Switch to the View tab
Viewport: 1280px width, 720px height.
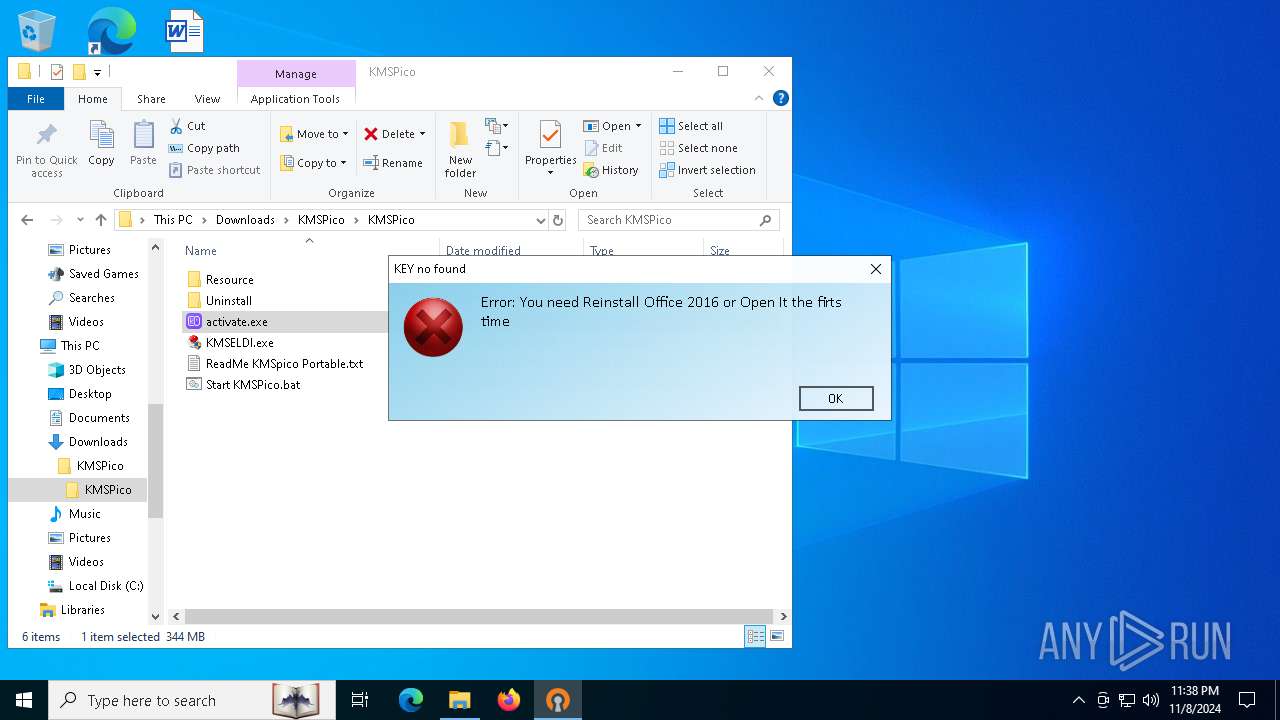207,99
